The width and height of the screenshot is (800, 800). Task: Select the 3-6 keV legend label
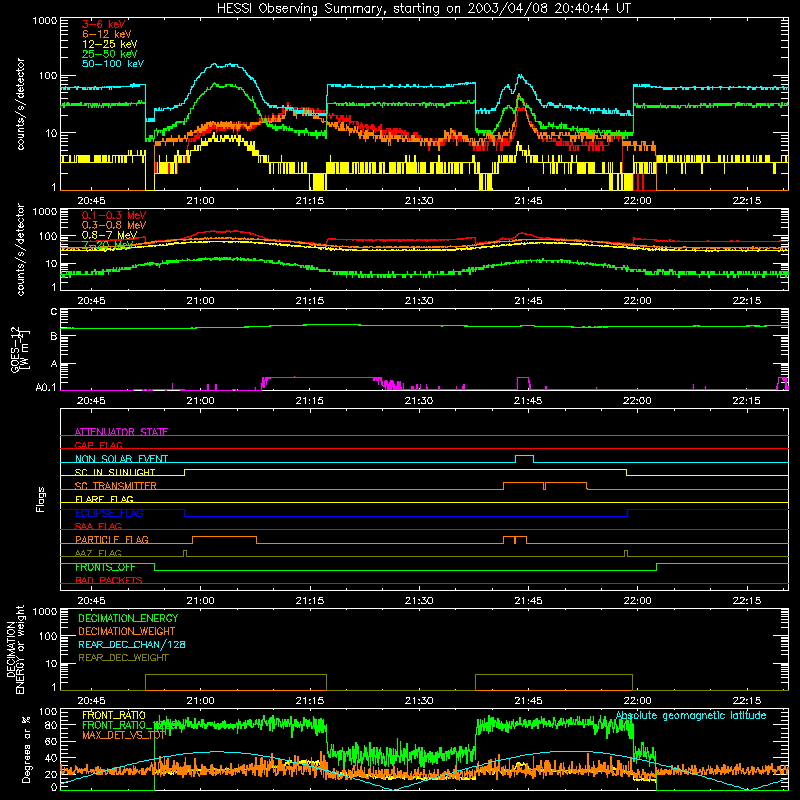[104, 24]
